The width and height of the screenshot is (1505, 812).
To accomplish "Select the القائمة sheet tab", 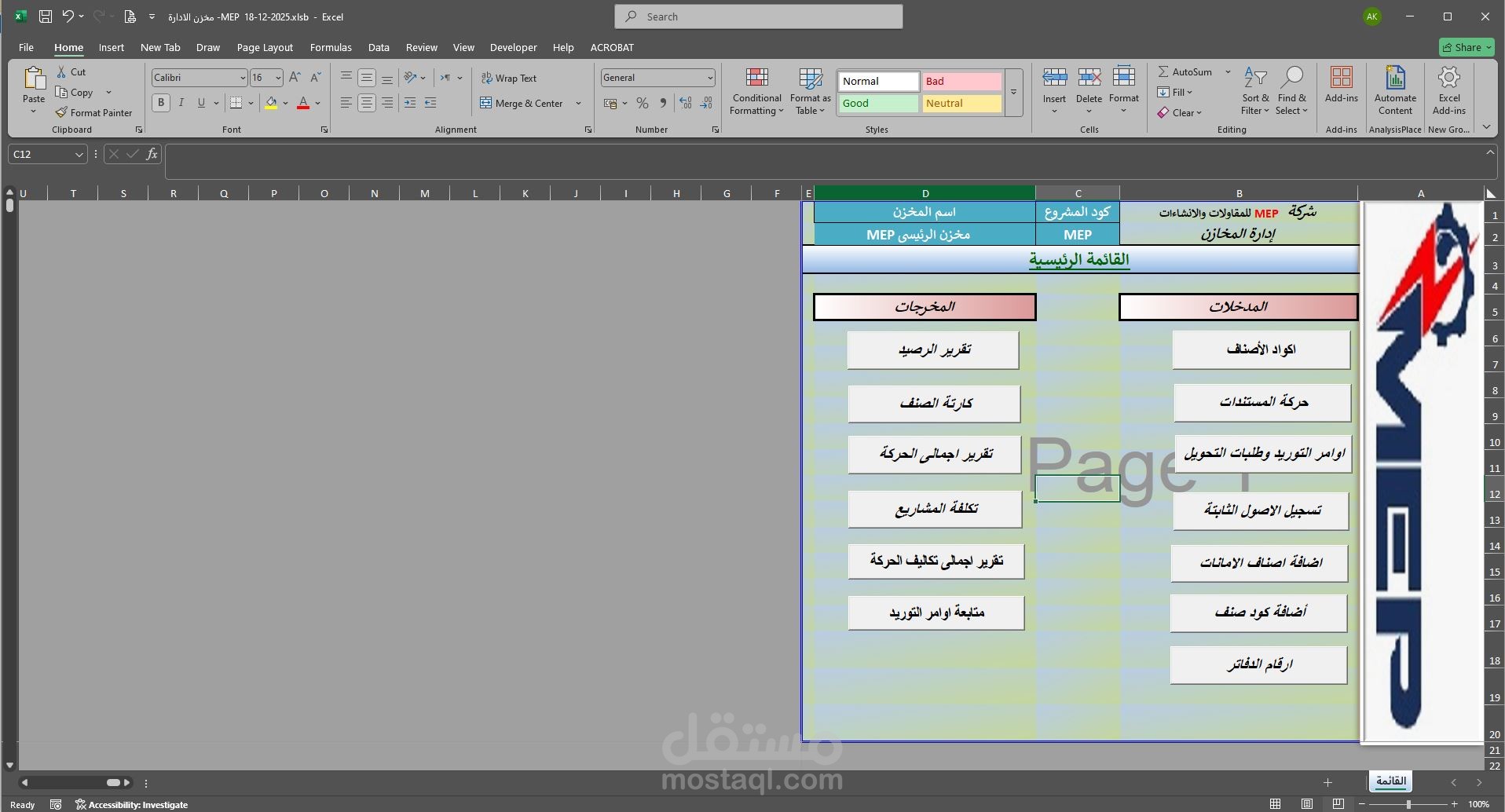I will pos(1390,781).
